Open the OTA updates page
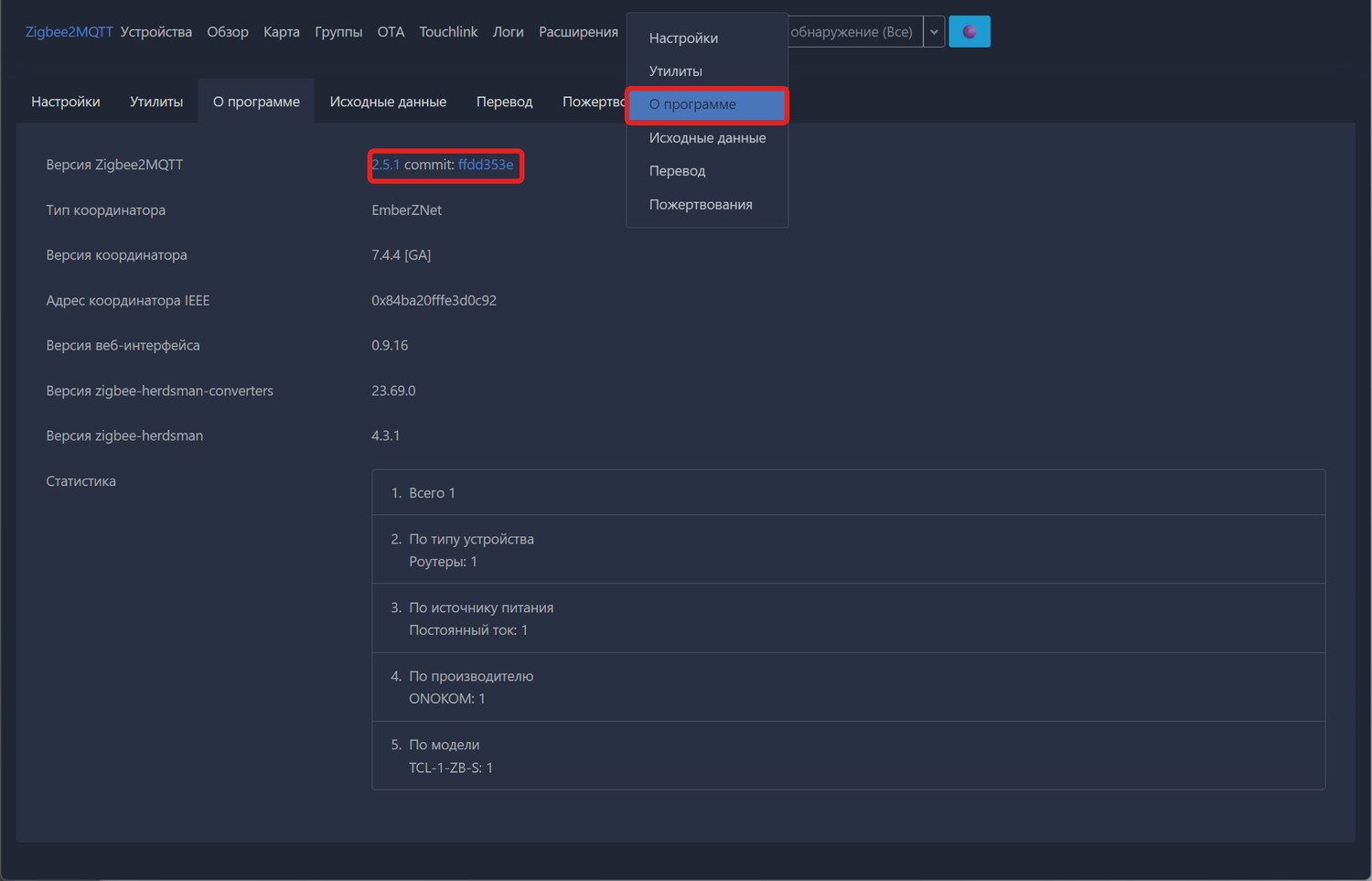Viewport: 1372px width, 881px height. (391, 32)
